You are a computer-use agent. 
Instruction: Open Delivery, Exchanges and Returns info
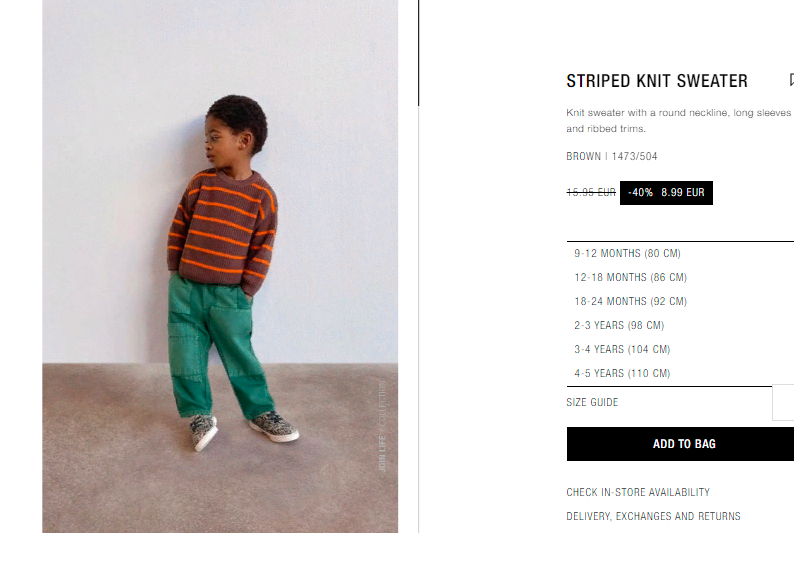(653, 516)
